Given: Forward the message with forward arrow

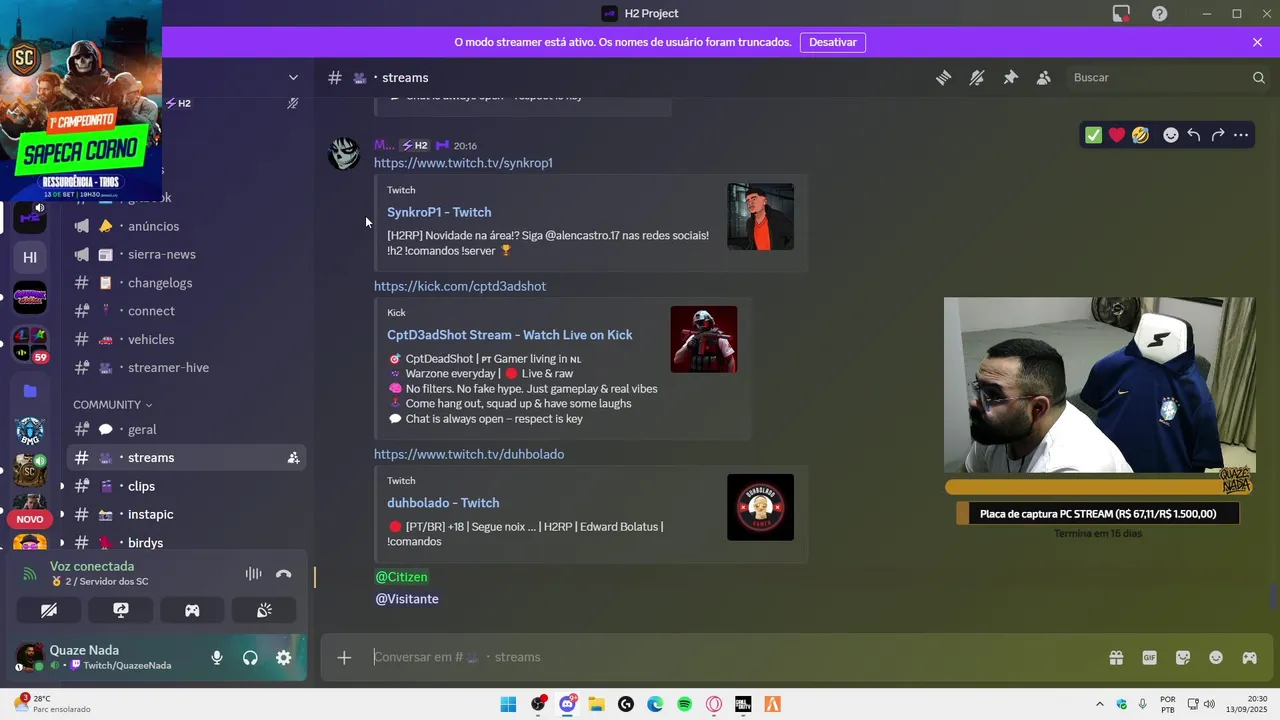Looking at the screenshot, I should (1218, 135).
